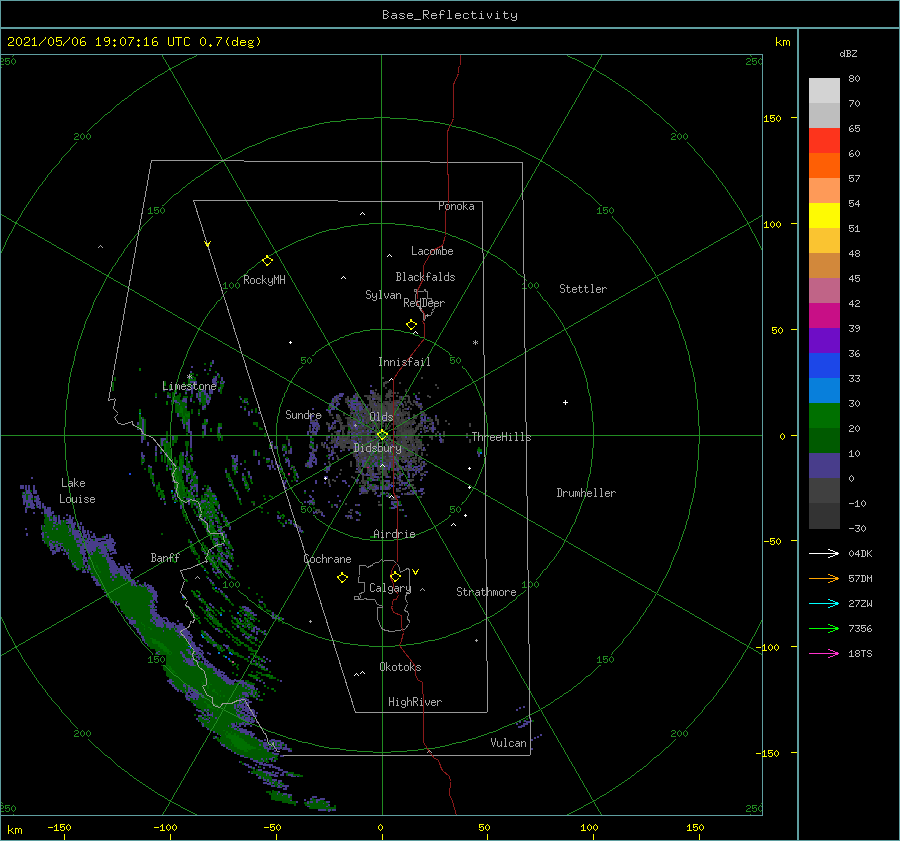This screenshot has height=841, width=900.
Task: Click the HighRiver label
Action: [x=415, y=702]
